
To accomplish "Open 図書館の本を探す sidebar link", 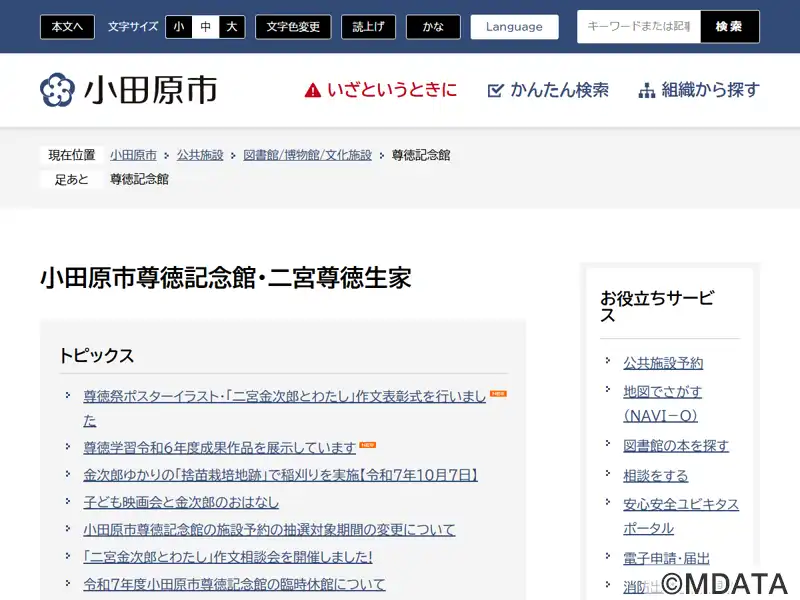I will [676, 446].
